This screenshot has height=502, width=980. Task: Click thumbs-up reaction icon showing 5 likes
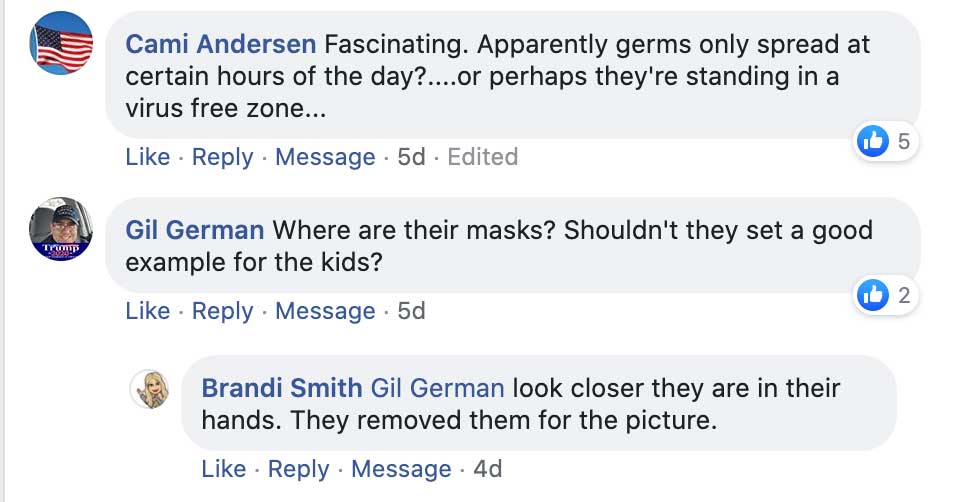pyautogui.click(x=873, y=142)
